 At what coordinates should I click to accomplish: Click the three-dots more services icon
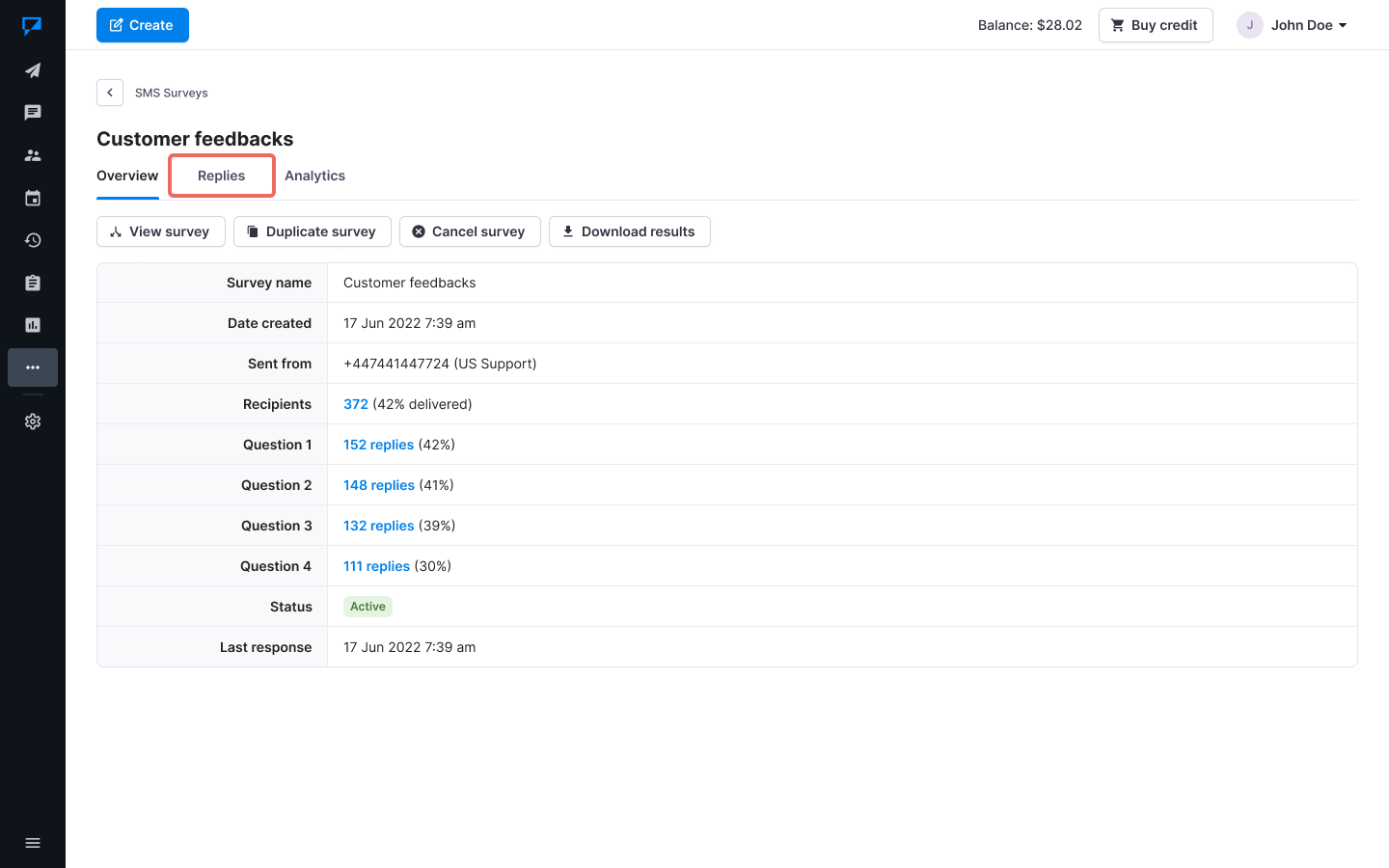coord(33,367)
